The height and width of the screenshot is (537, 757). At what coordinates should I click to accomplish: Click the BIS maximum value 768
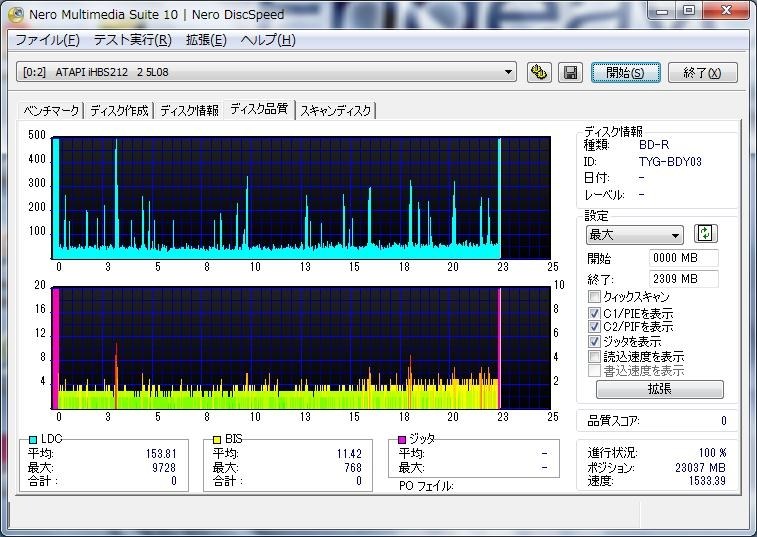[353, 467]
